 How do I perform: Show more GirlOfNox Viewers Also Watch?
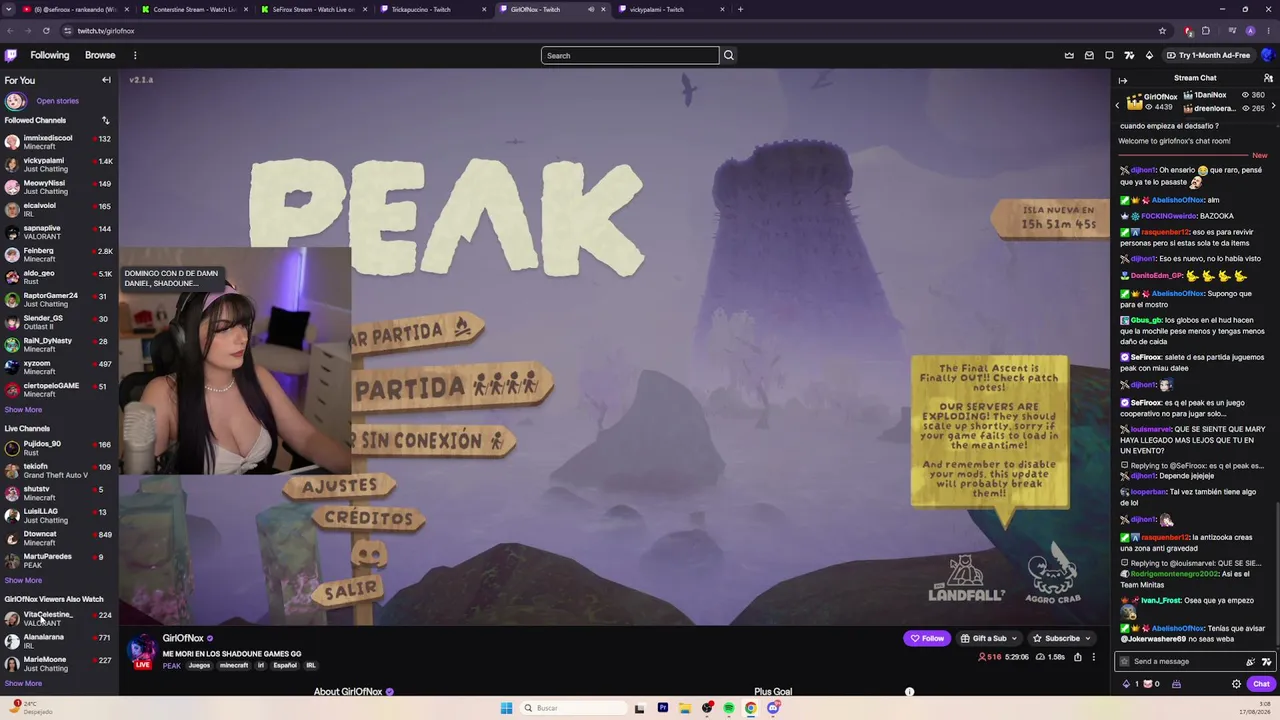pos(23,683)
